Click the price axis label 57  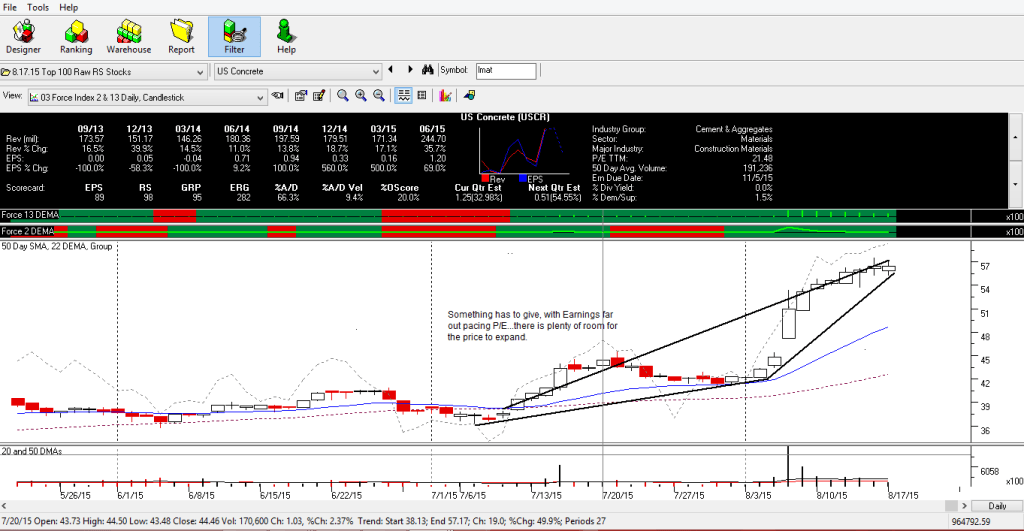pos(985,266)
